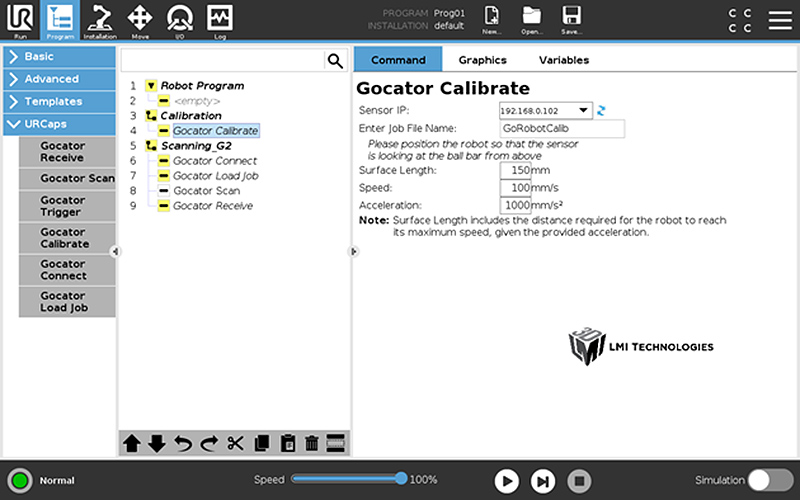Viewport: 800px width, 500px height.
Task: Select Gocator Calibrate in program tree
Action: click(x=215, y=131)
